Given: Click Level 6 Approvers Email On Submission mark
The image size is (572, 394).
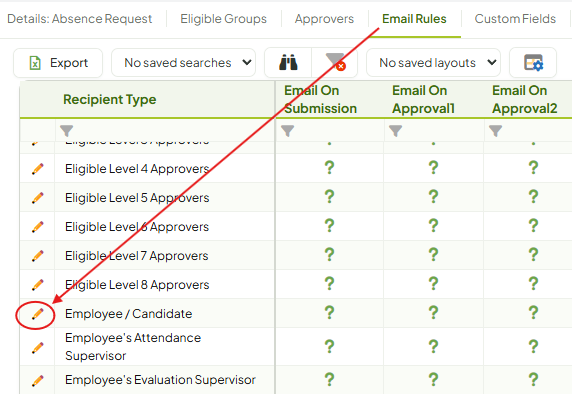Looking at the screenshot, I should click(x=329, y=226).
